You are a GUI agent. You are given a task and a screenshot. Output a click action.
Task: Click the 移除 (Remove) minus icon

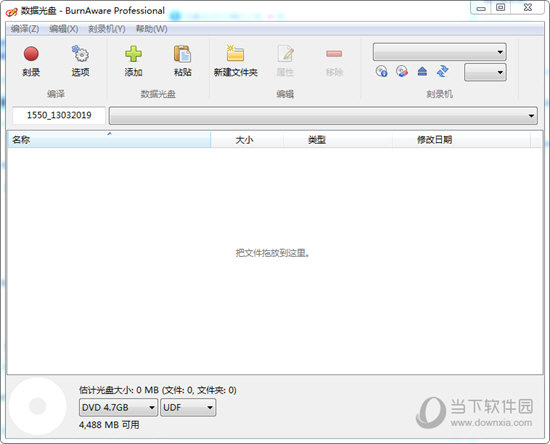coord(334,54)
